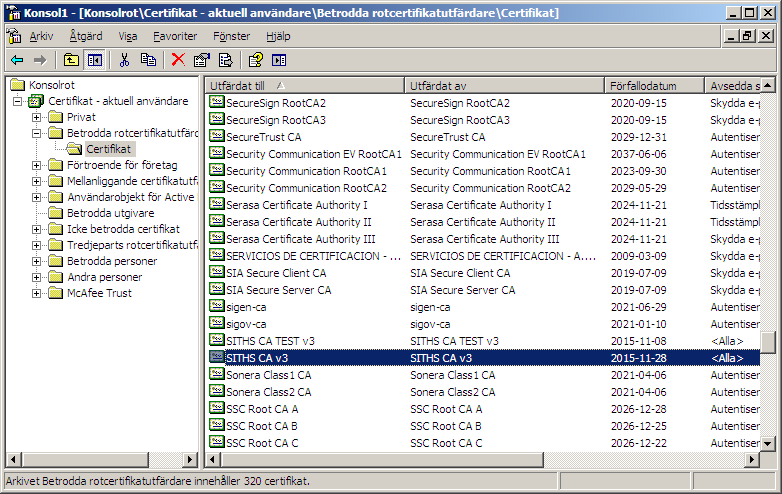Click list horizontal scroll right arrow
The image size is (782, 494).
tap(752, 459)
